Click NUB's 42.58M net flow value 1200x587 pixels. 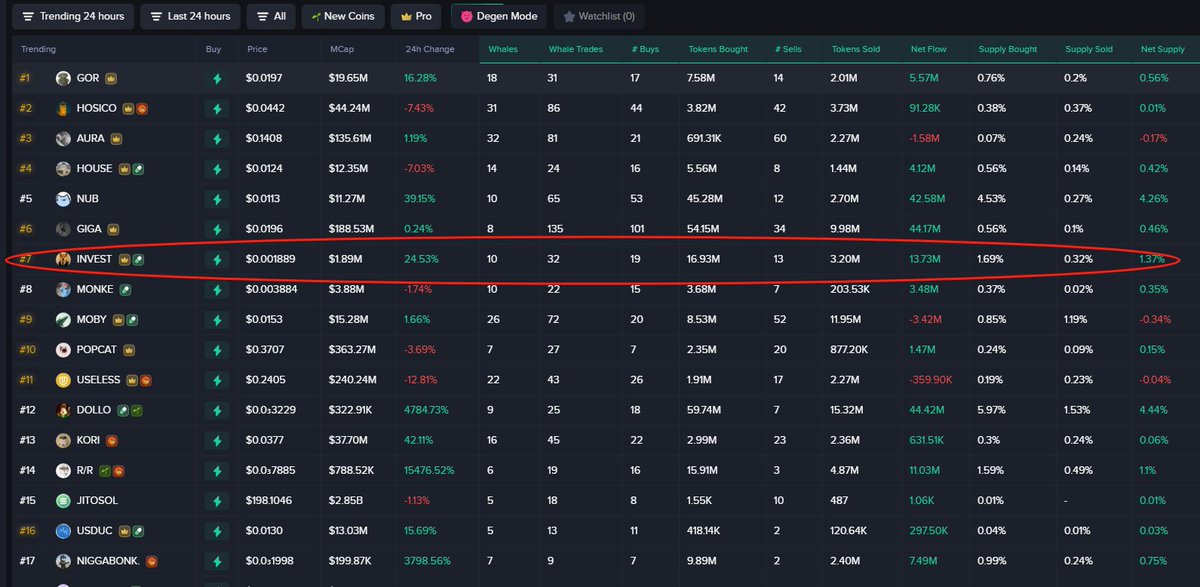(926, 199)
